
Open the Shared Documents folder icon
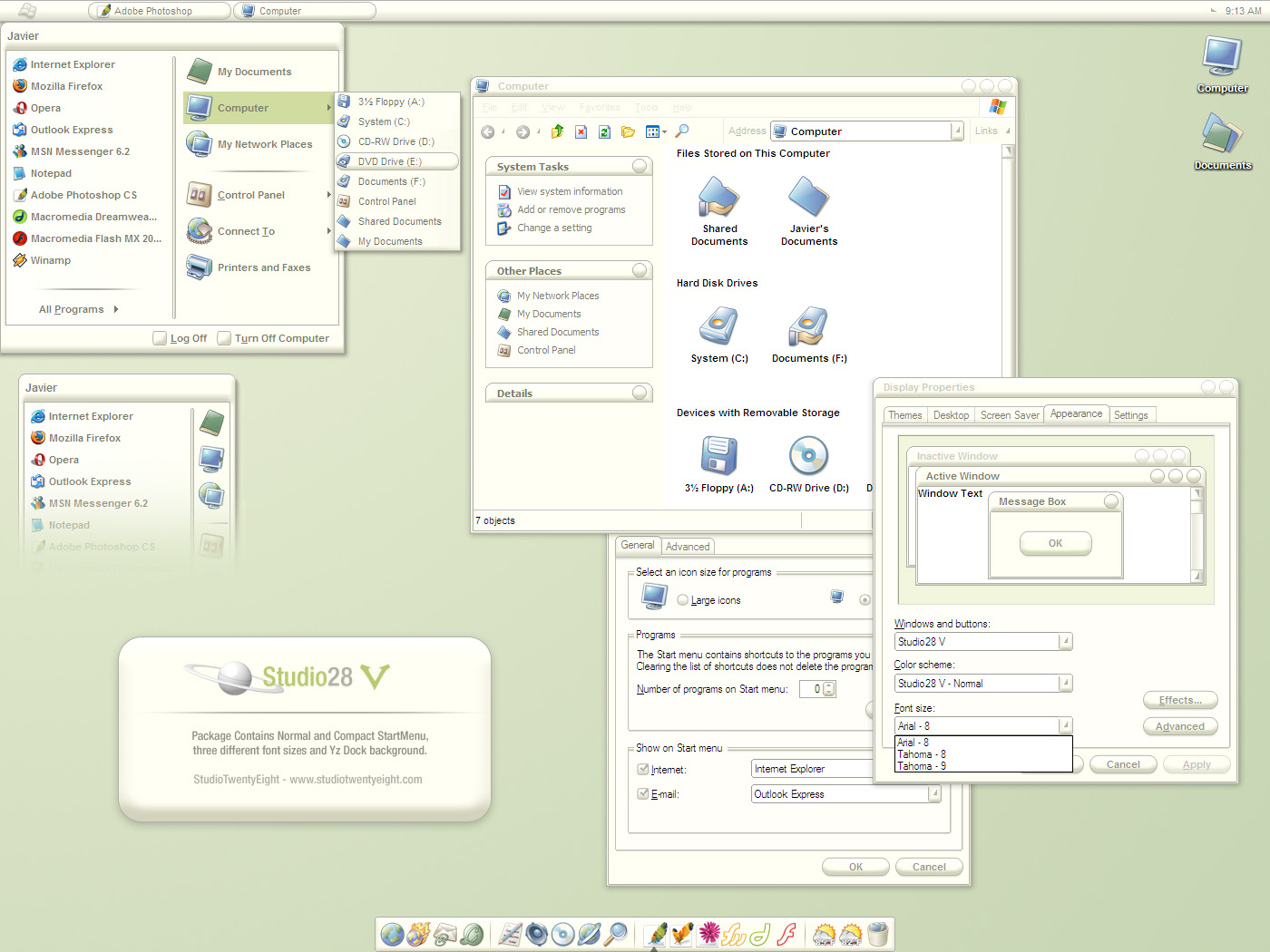click(x=718, y=196)
